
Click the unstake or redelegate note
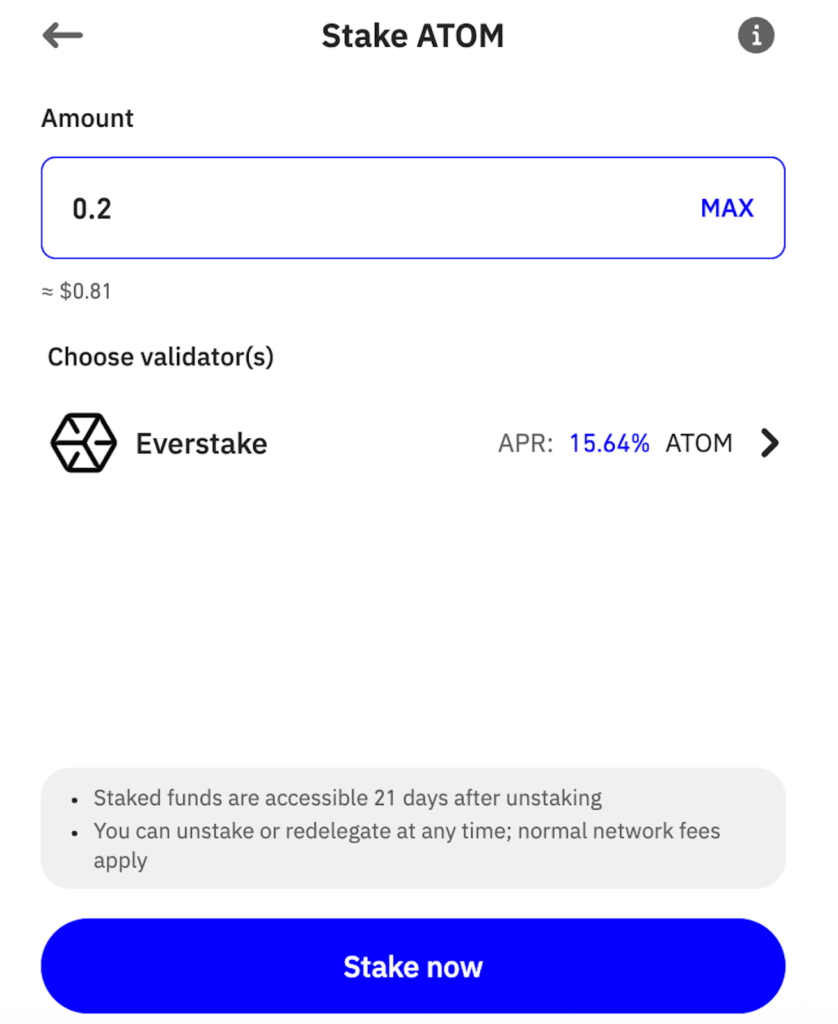pyautogui.click(x=406, y=831)
